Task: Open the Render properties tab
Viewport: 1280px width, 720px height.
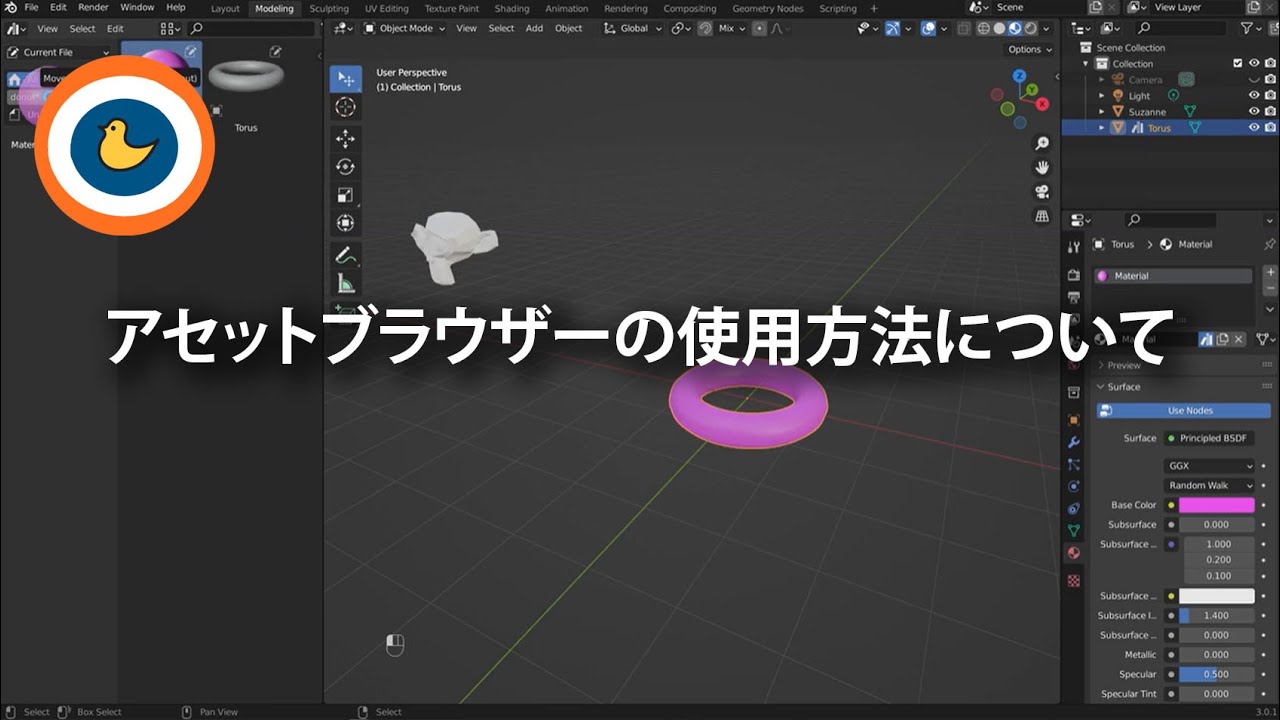Action: 1074,275
